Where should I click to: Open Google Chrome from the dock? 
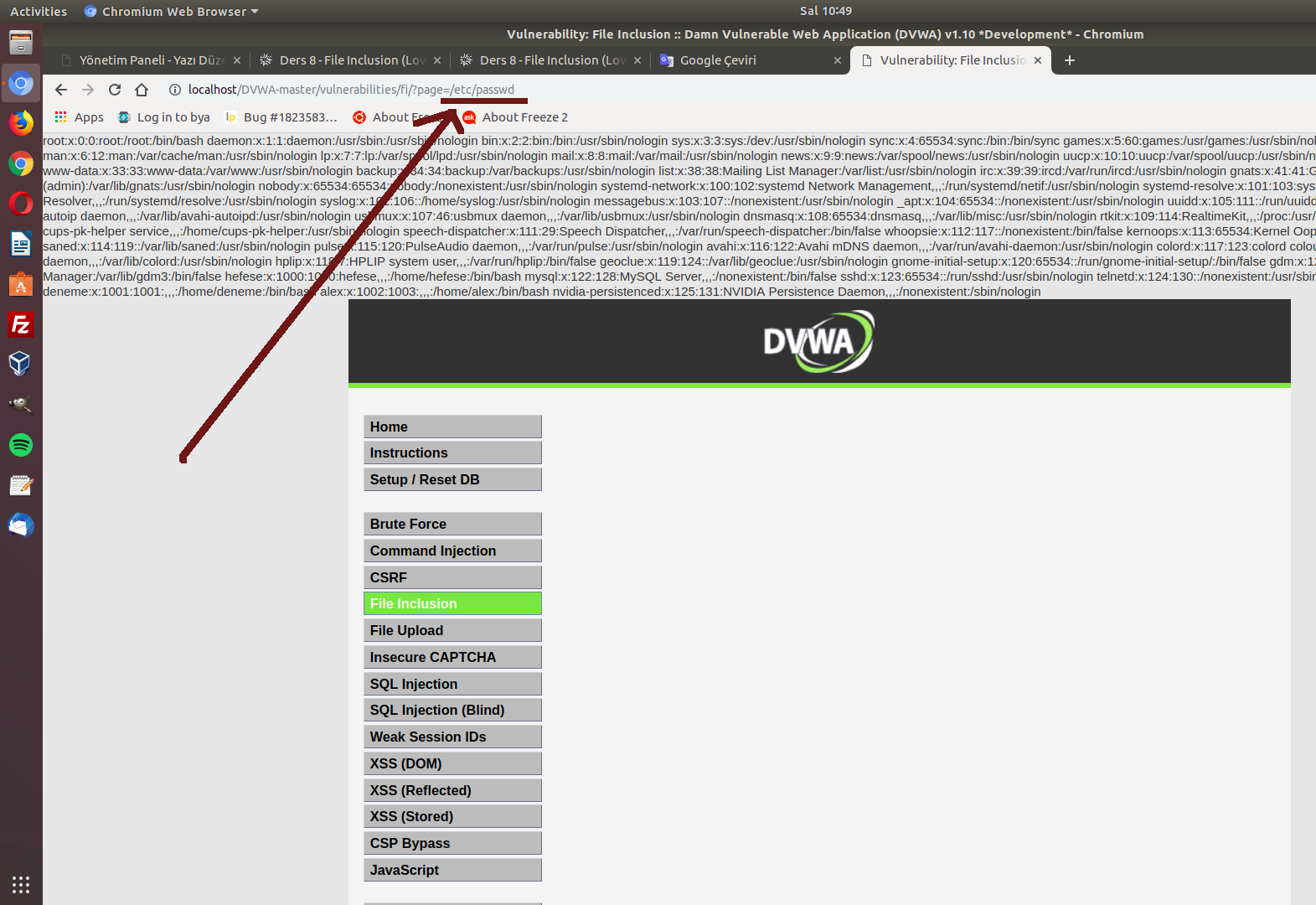coord(21,163)
